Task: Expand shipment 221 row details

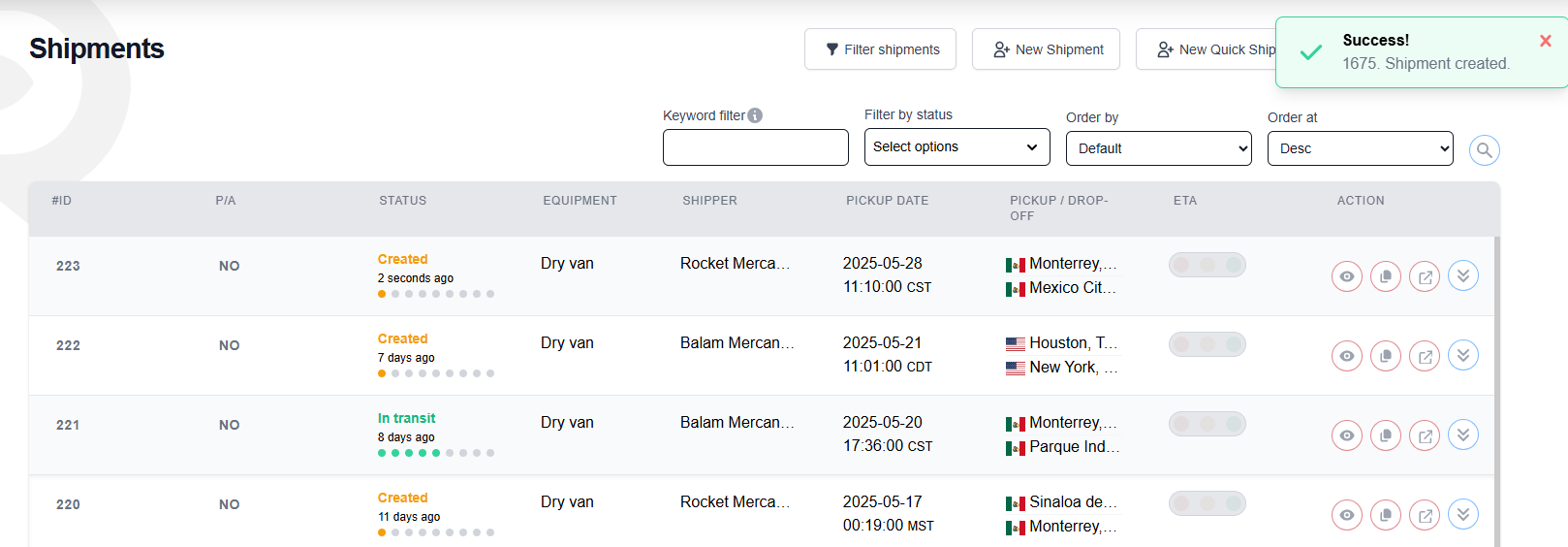Action: [1463, 435]
